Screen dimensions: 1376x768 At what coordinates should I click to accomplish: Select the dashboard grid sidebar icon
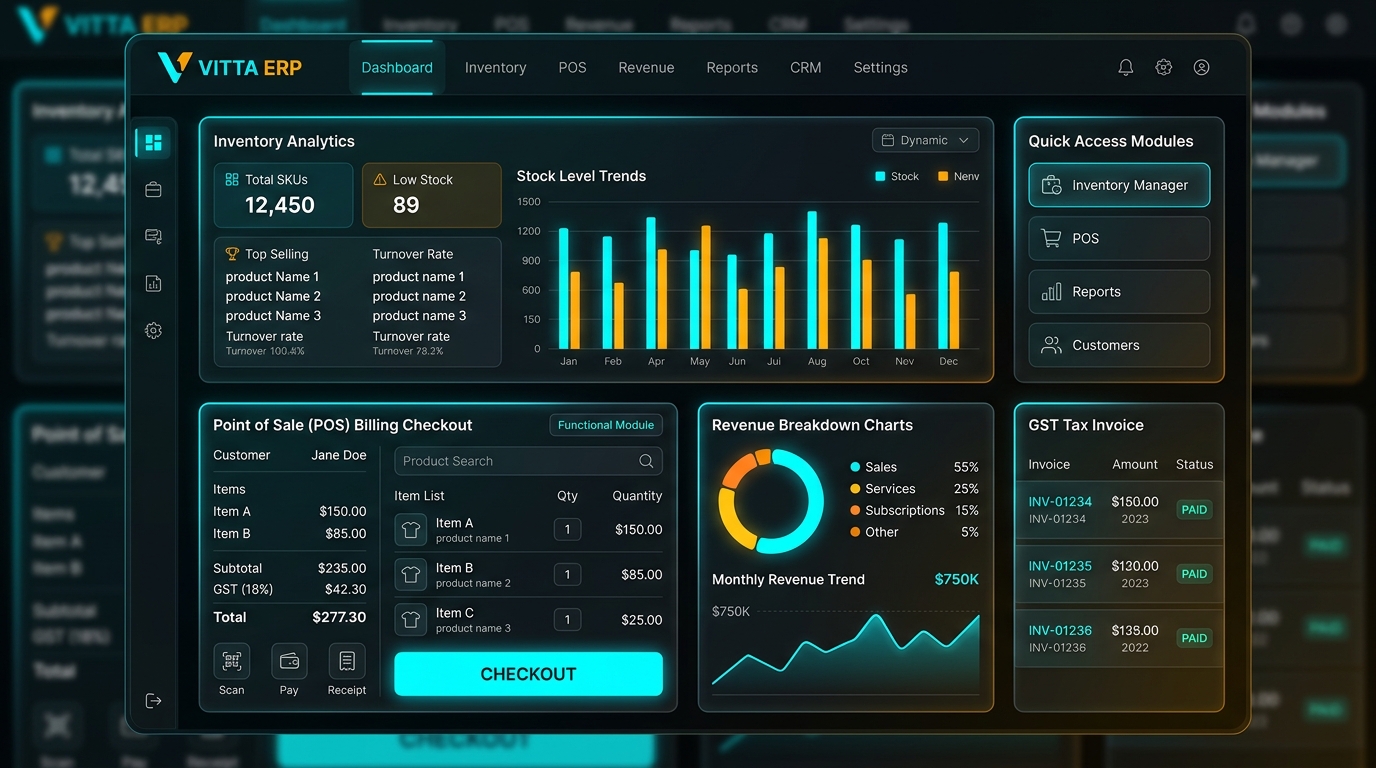153,142
